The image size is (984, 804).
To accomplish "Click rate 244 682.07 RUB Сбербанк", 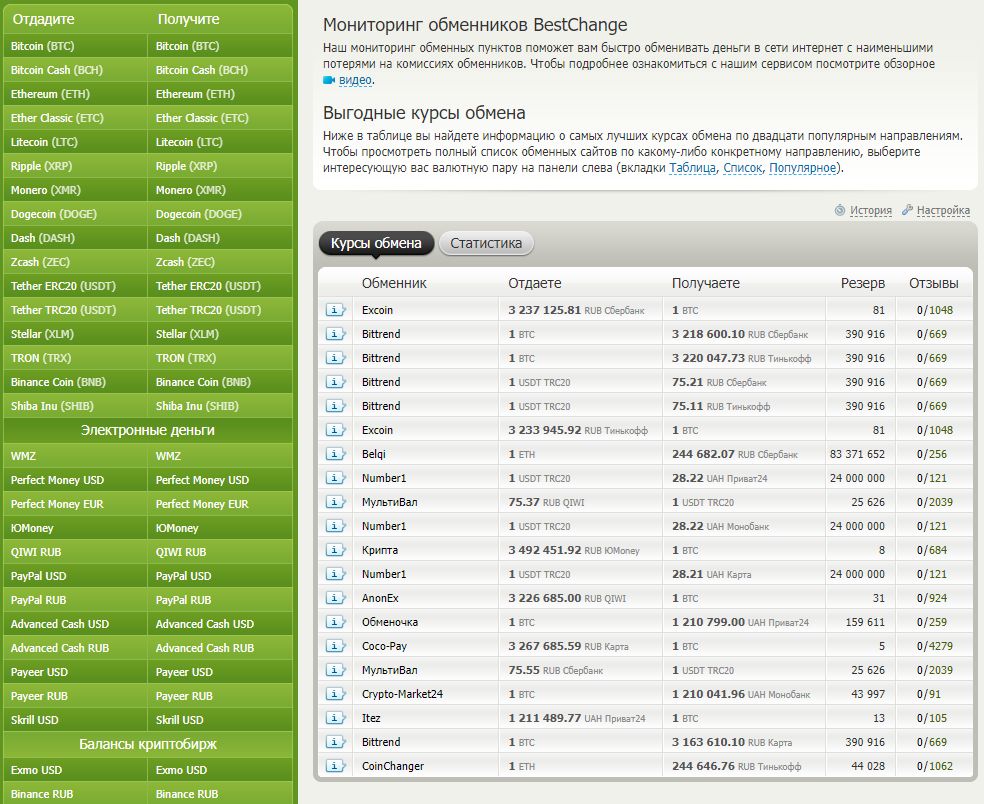I will point(735,454).
